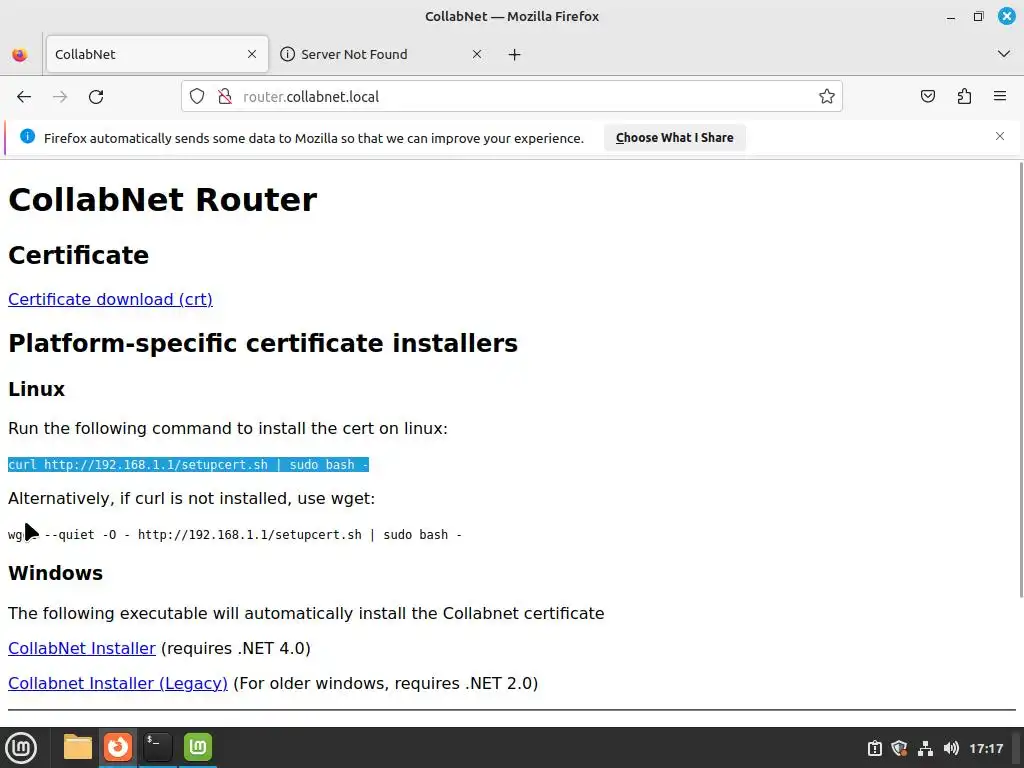Click the Firefox taskbar icon
This screenshot has width=1024, height=768.
pos(118,747)
